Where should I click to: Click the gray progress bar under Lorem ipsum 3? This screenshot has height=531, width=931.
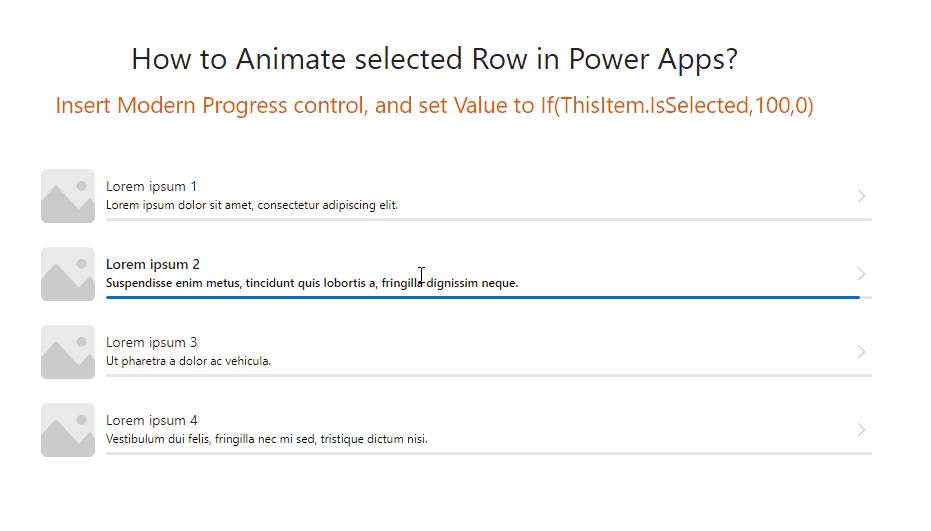click(489, 375)
